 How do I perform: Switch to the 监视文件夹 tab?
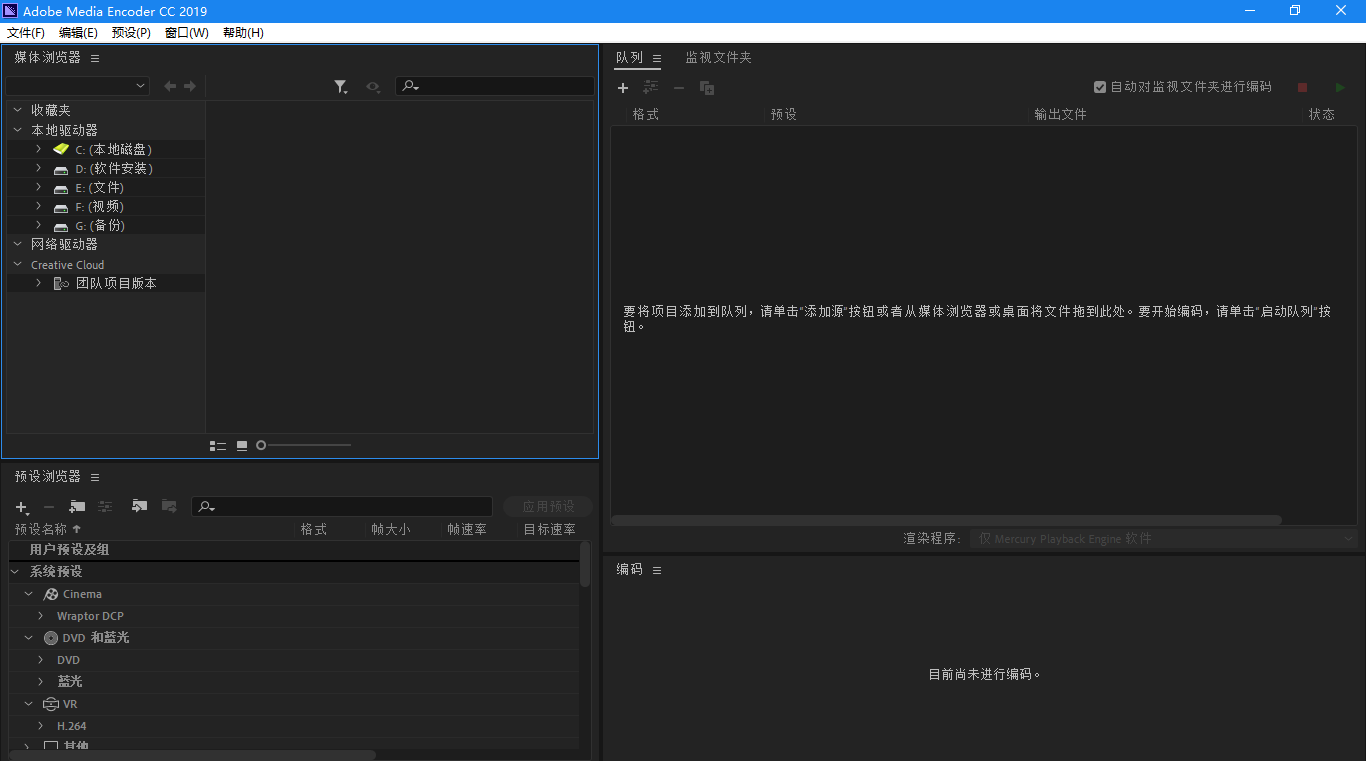point(718,58)
